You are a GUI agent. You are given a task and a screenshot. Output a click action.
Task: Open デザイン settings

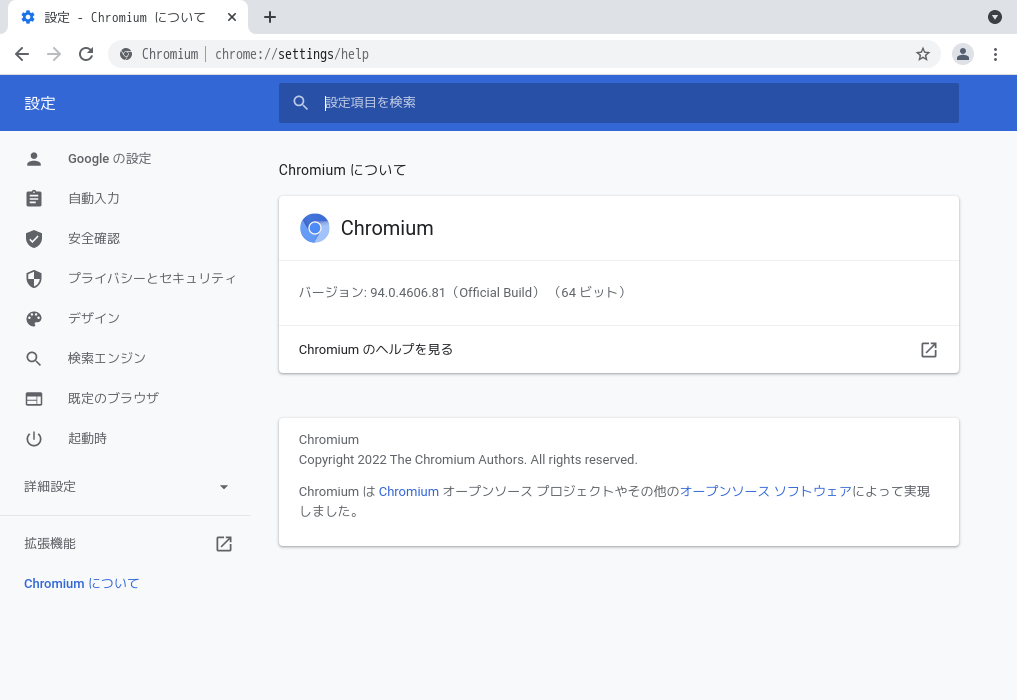tap(94, 319)
